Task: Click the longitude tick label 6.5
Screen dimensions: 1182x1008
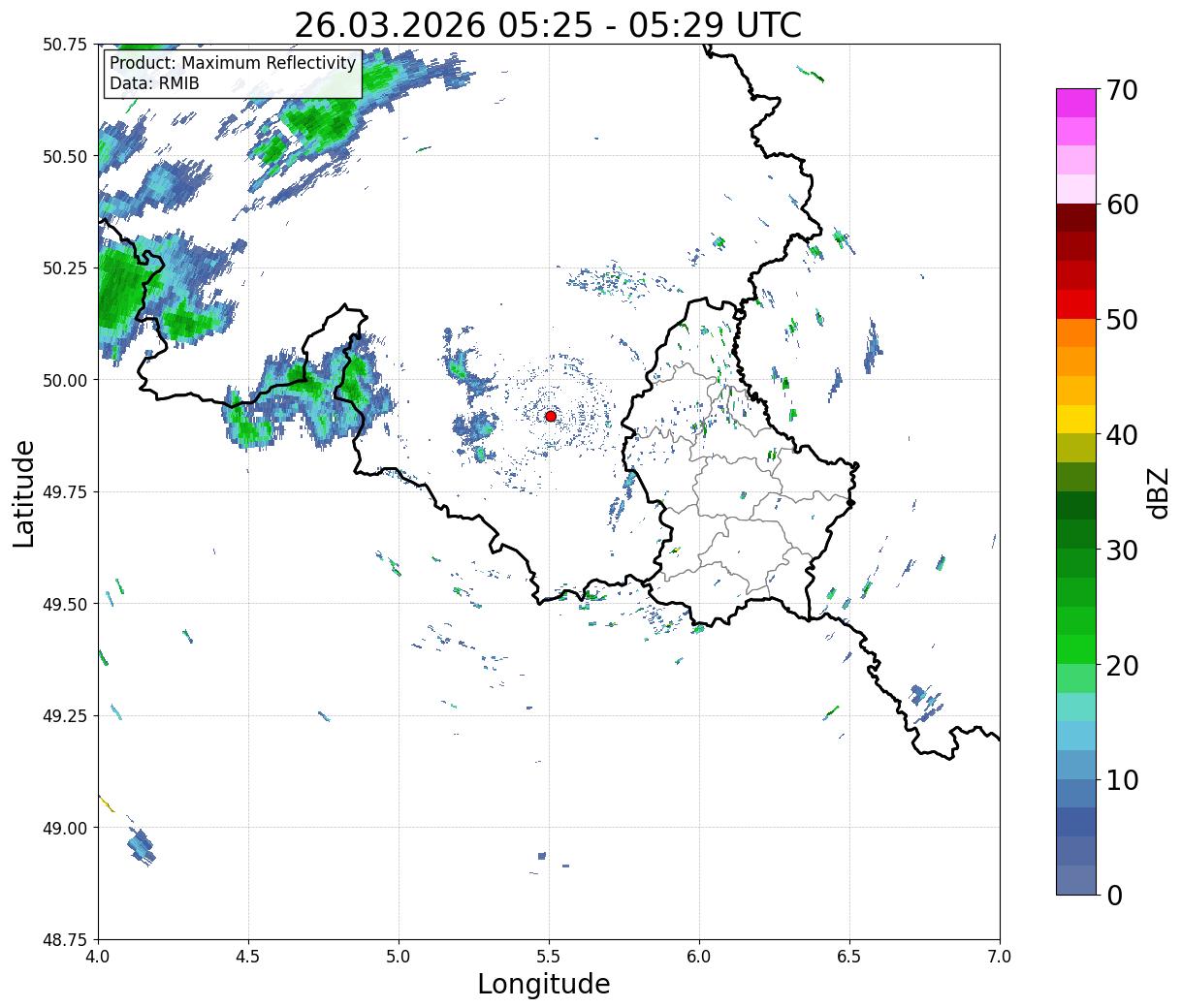Action: click(x=849, y=956)
